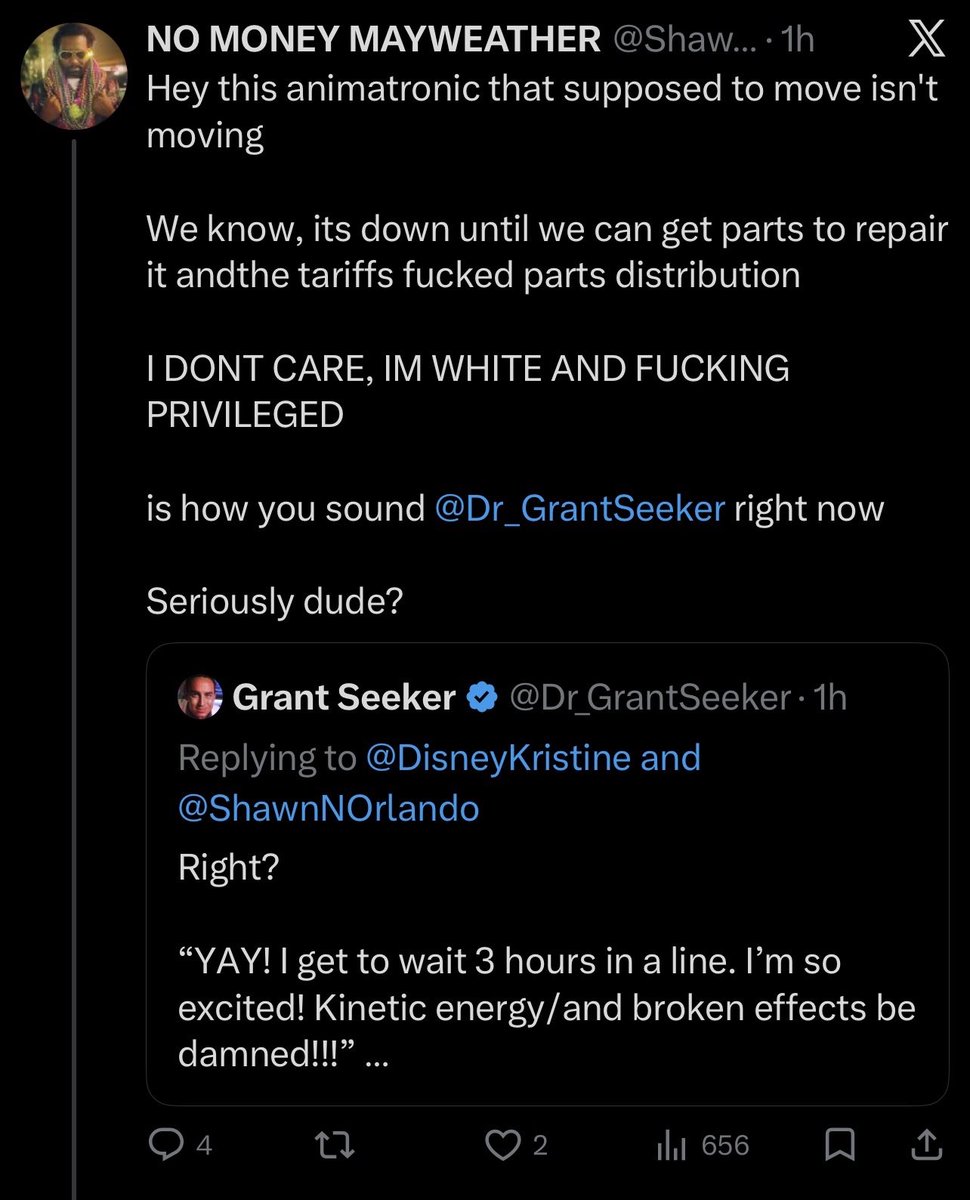
Task: Open view analytics bar chart icon
Action: click(x=669, y=1145)
